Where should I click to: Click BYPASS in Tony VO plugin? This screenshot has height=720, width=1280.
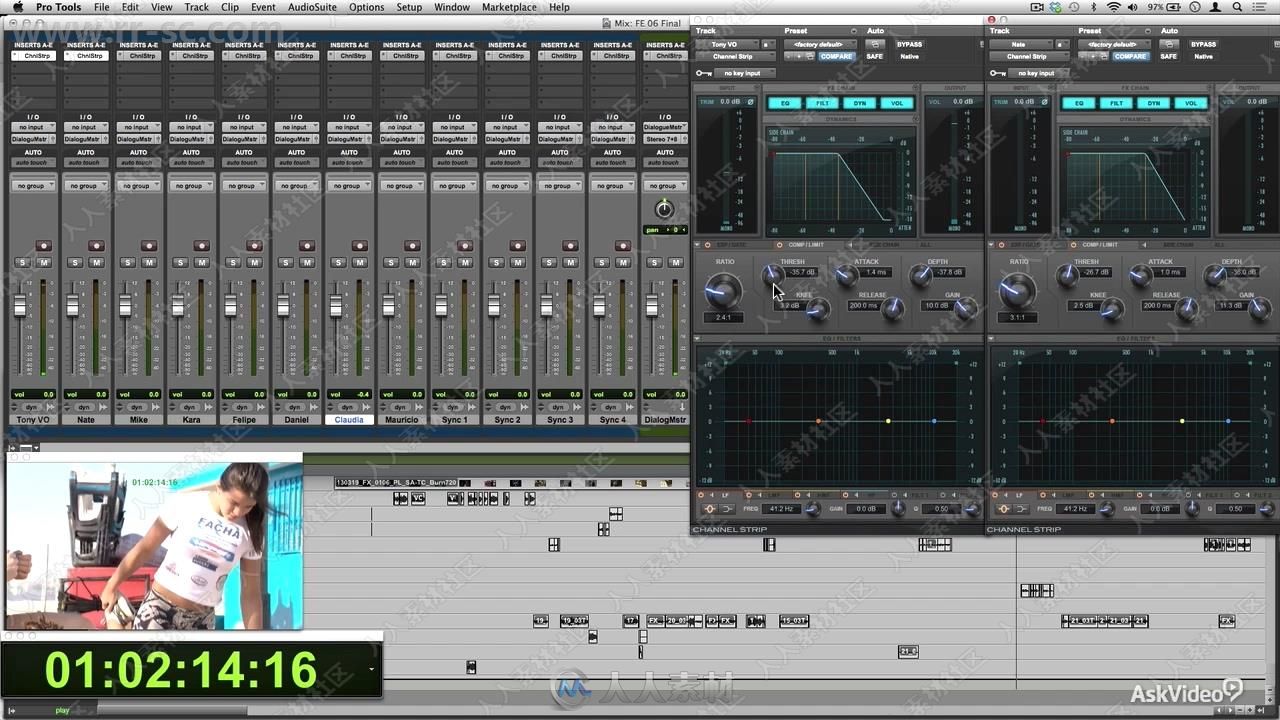pyautogui.click(x=909, y=44)
